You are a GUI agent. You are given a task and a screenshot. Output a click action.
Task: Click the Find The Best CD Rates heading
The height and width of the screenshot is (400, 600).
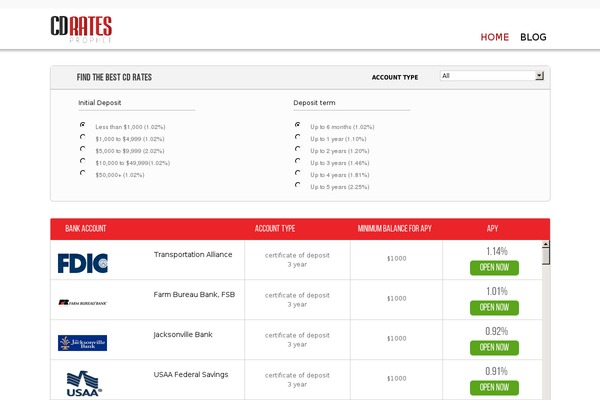pos(114,77)
